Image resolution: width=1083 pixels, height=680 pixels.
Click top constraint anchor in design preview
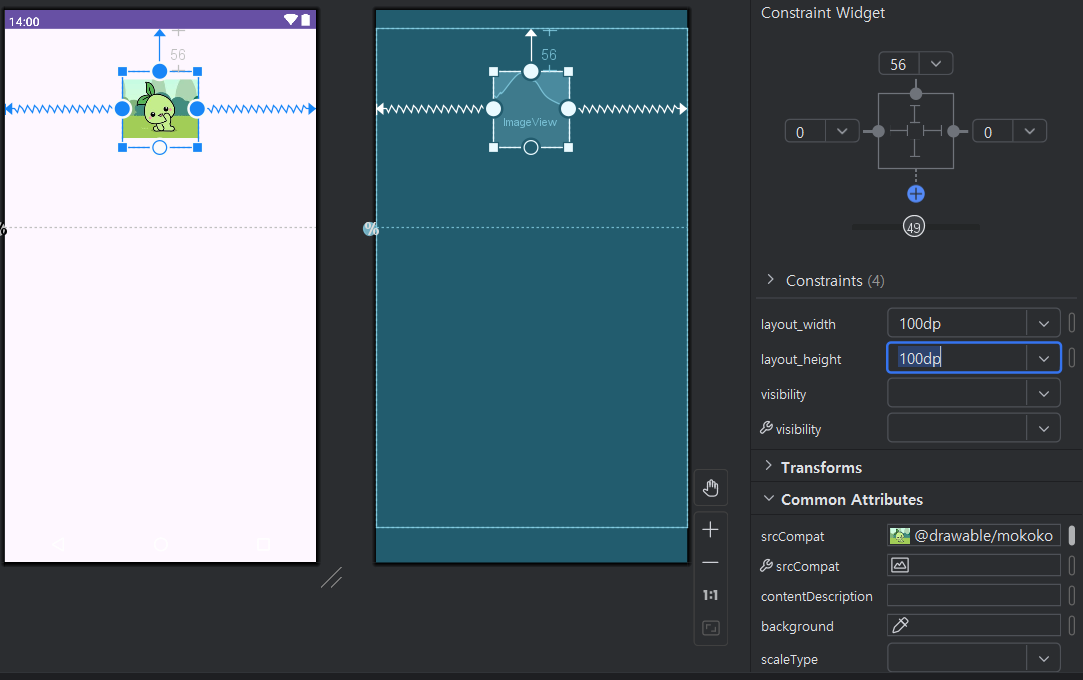[x=160, y=71]
